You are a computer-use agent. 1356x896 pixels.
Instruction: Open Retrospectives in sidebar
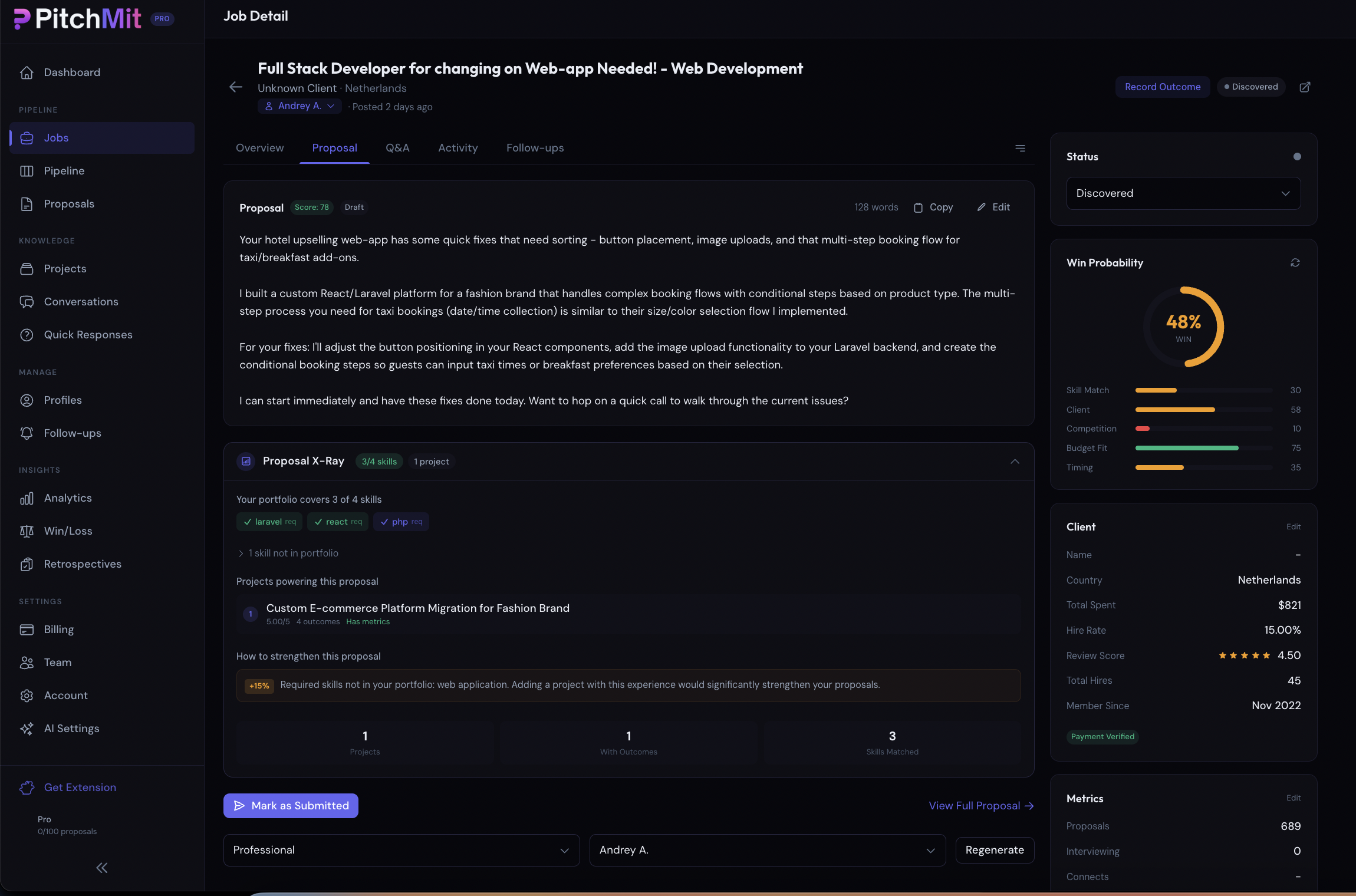(x=82, y=564)
